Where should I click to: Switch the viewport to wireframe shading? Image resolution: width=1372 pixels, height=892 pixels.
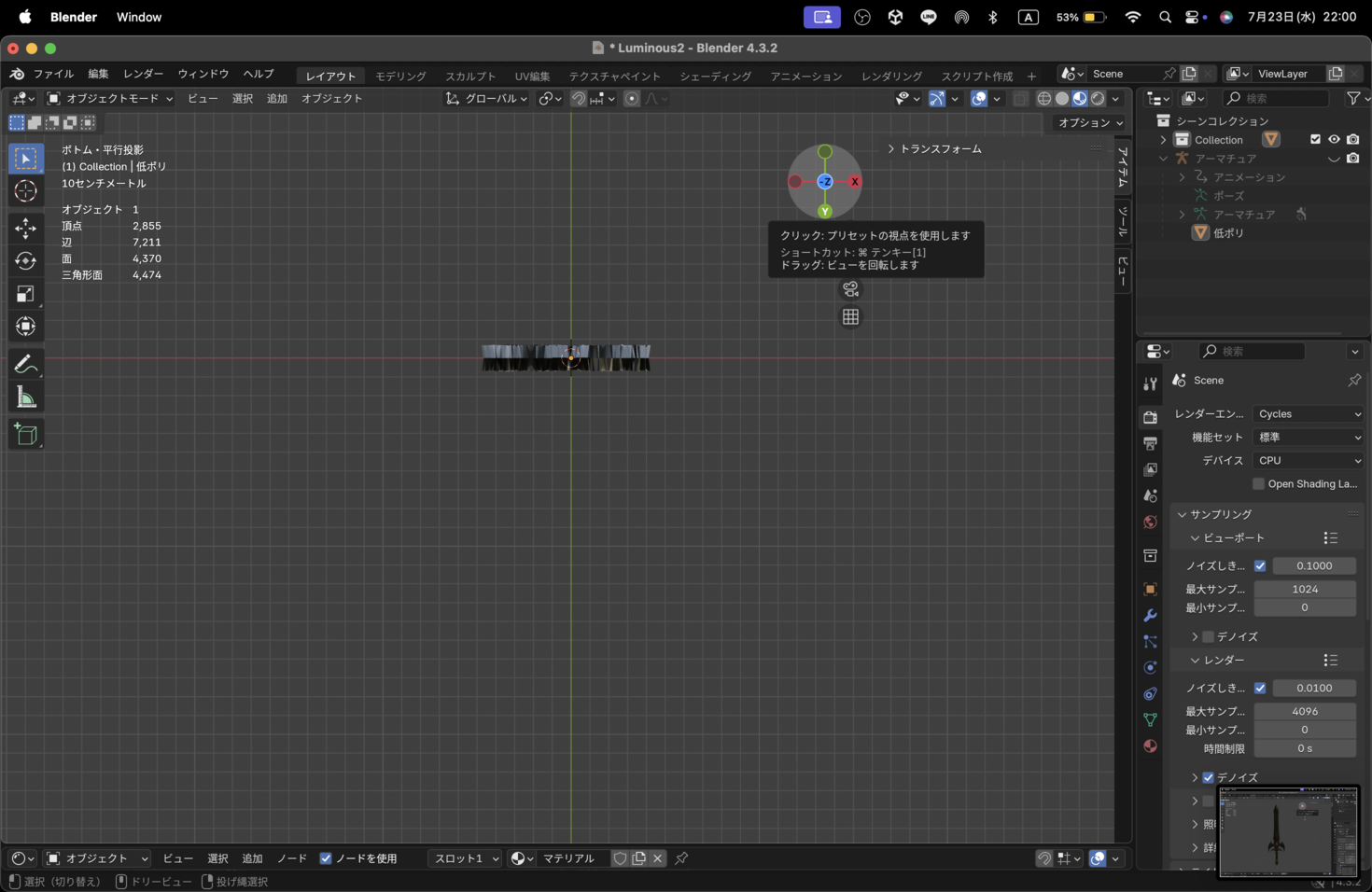pos(1044,98)
